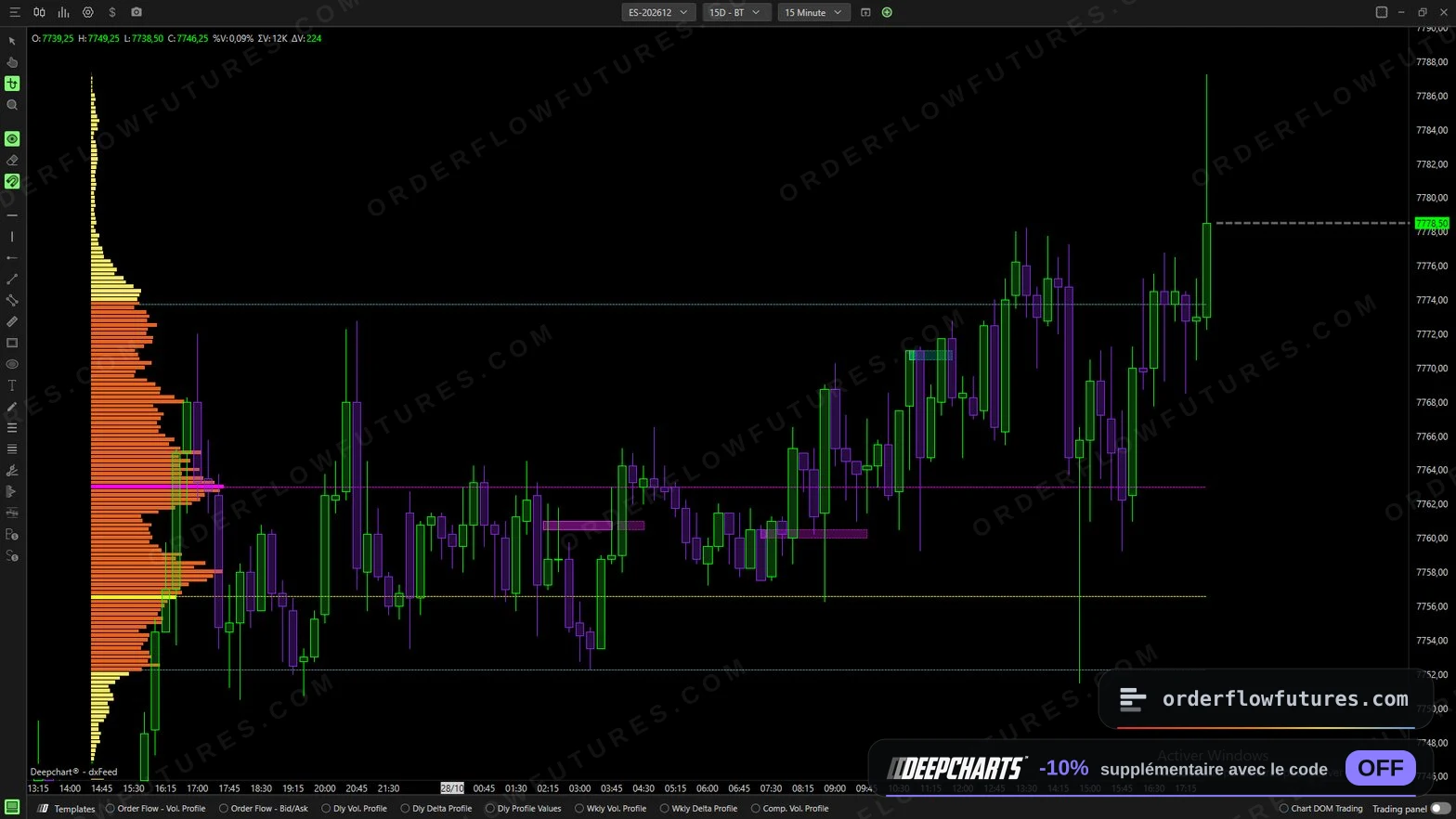The height and width of the screenshot is (819, 1456).
Task: Select the ruler measure tool
Action: (x=12, y=322)
